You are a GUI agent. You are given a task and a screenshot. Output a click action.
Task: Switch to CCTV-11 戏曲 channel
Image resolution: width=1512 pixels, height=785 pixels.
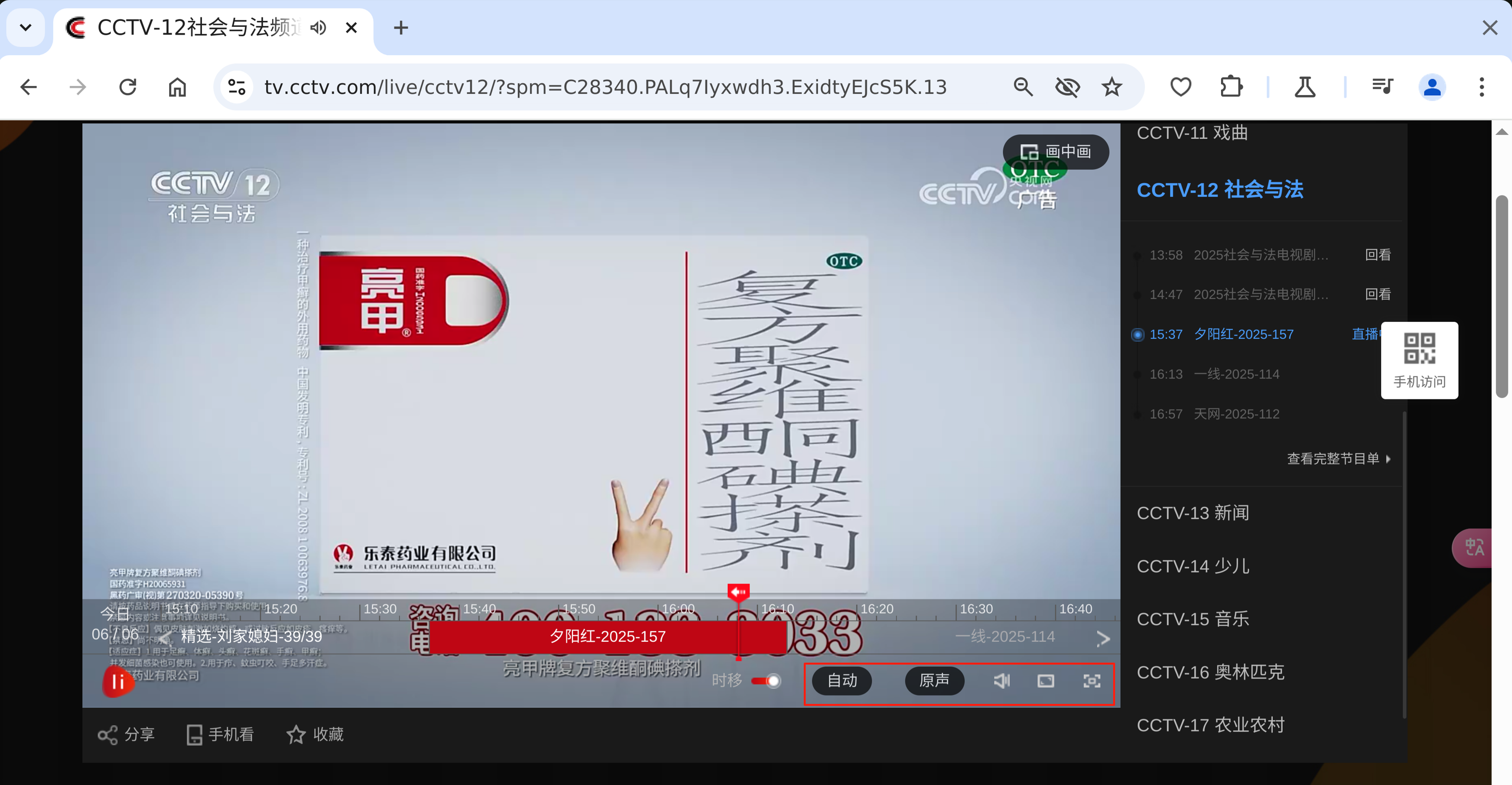coord(1192,133)
